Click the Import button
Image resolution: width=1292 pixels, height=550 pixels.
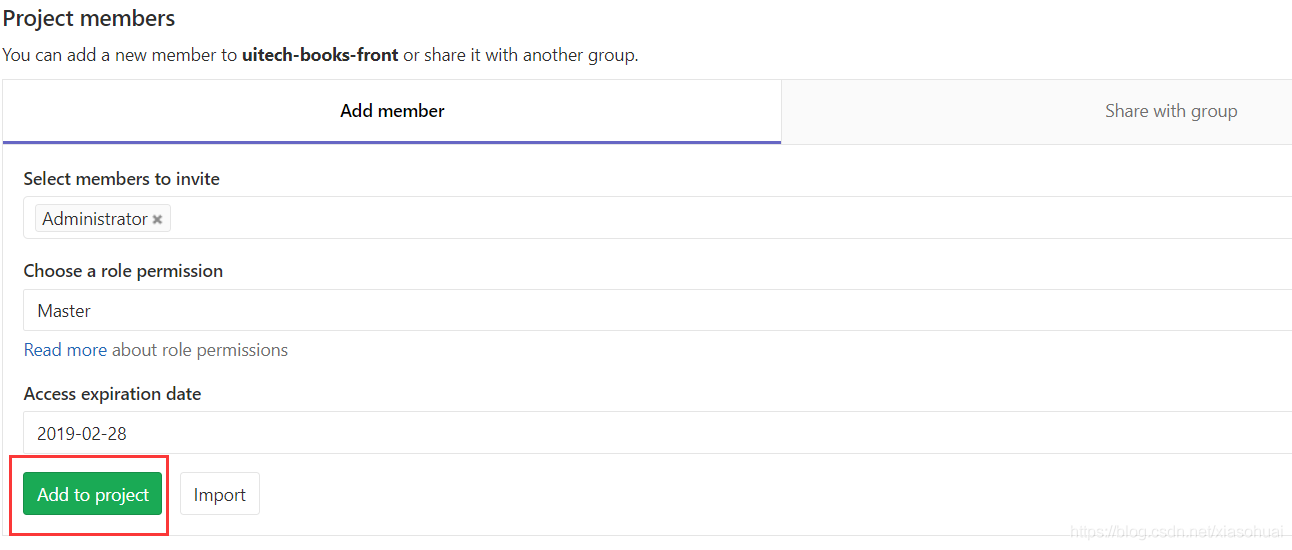pyautogui.click(x=220, y=494)
